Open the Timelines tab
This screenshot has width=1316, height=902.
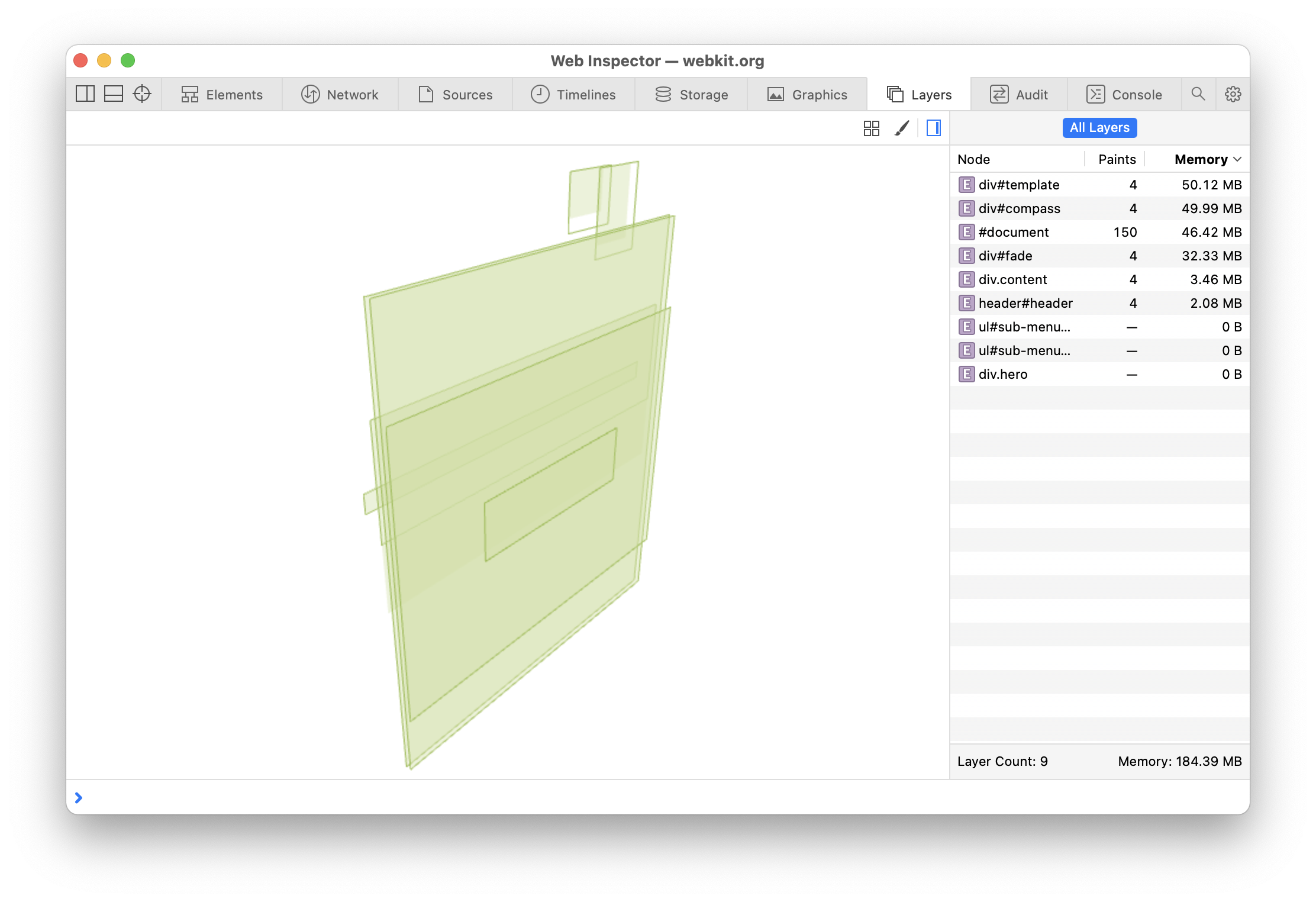coord(573,95)
